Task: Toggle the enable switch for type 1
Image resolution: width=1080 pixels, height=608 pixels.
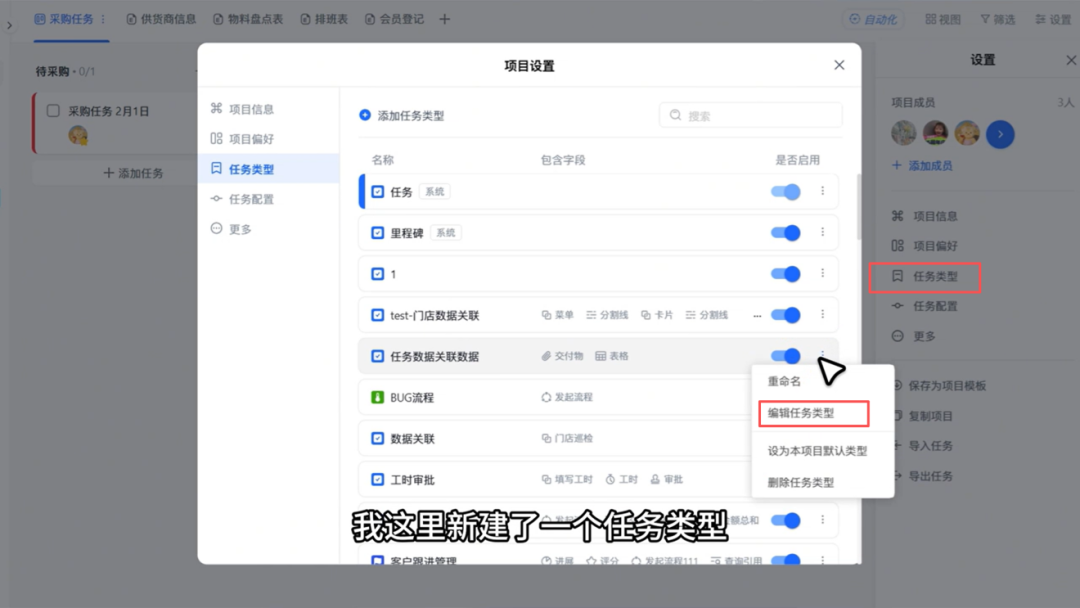Action: click(785, 274)
